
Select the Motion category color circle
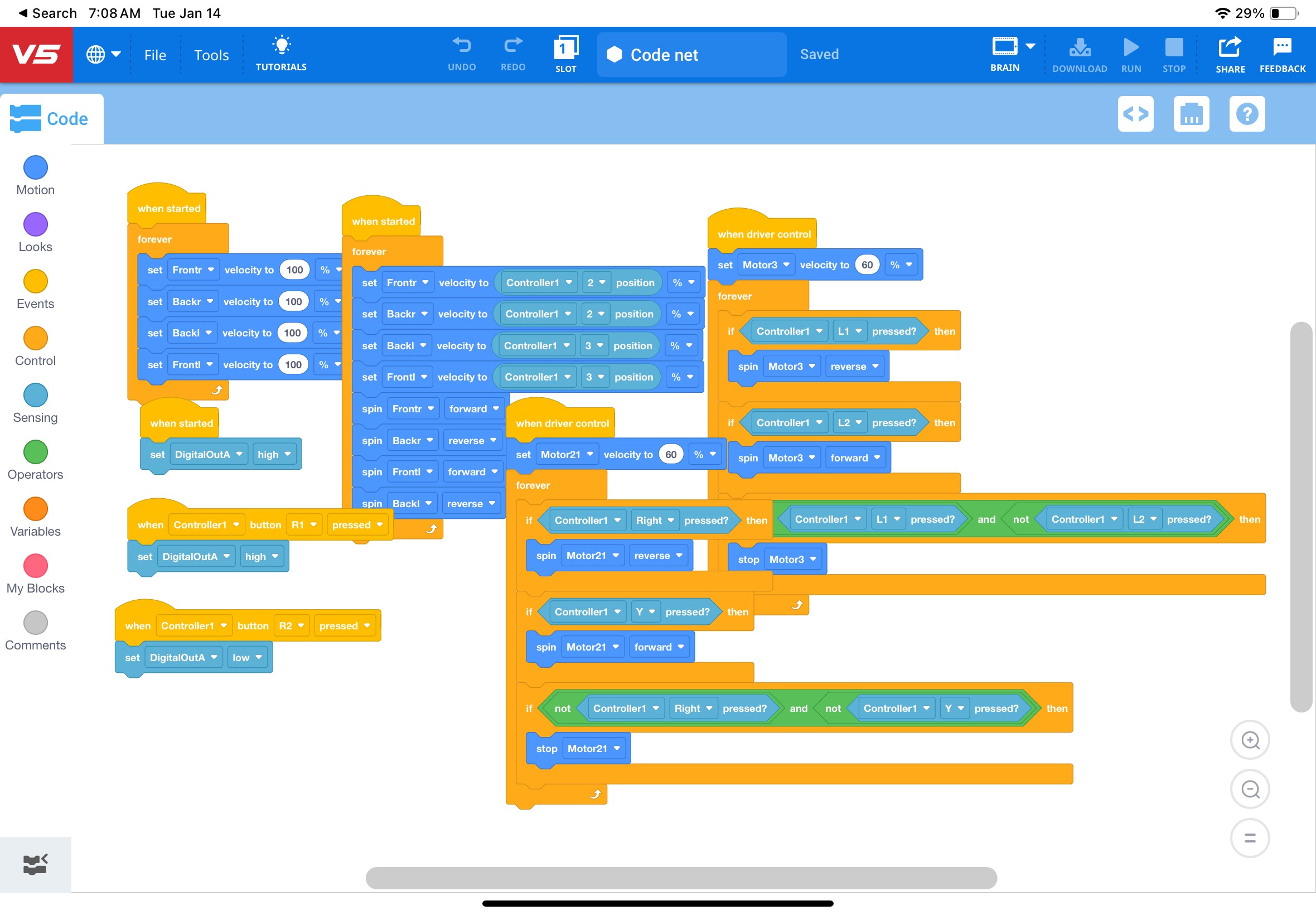point(36,167)
